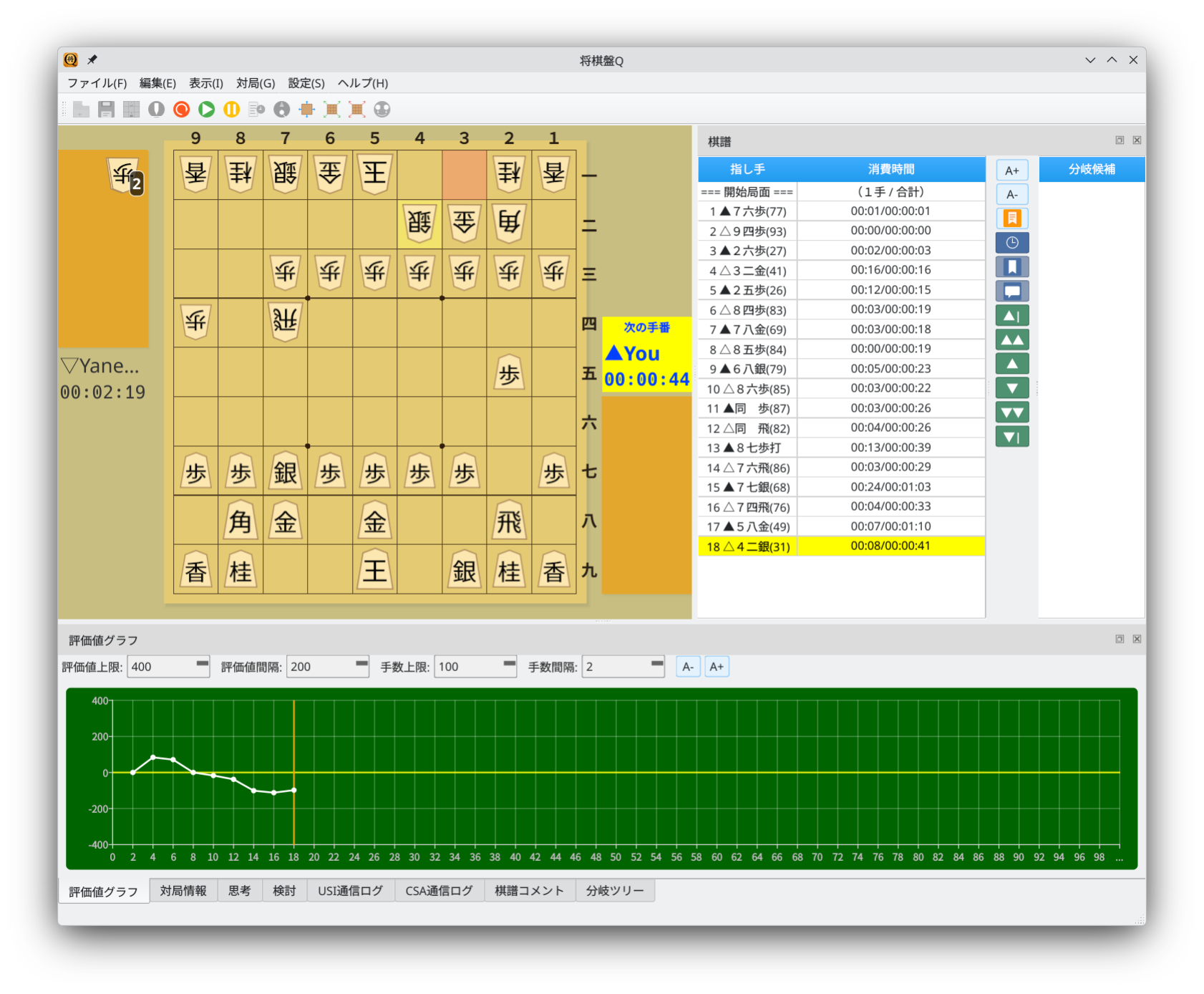The height and width of the screenshot is (994, 1204).
Task: Click the green play button in toolbar
Action: 207,109
